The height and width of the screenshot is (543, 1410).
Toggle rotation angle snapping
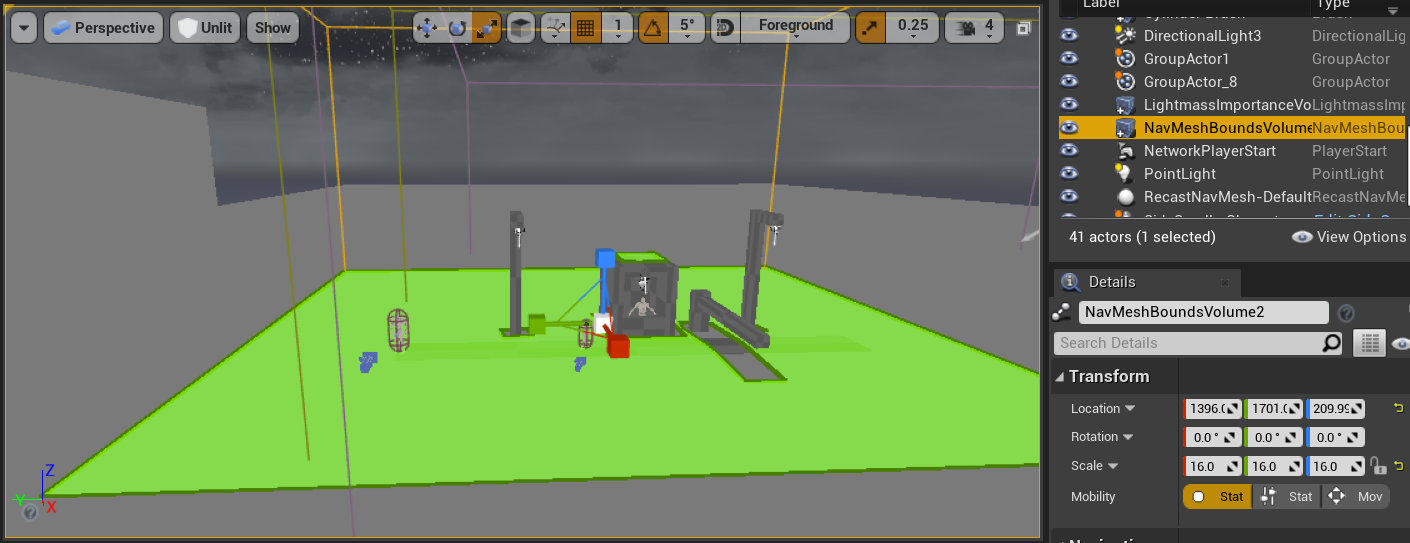click(x=654, y=28)
